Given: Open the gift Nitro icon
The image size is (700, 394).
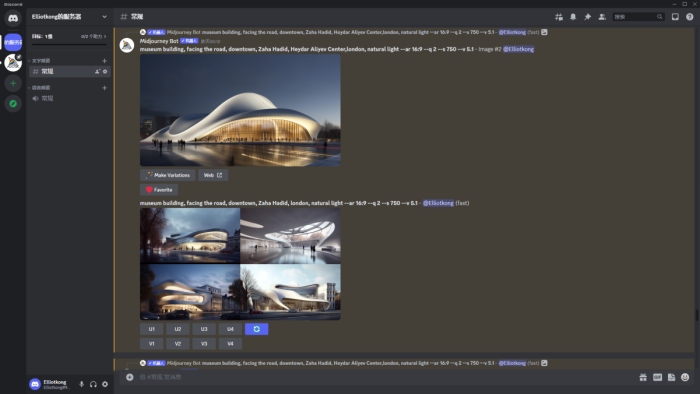Looking at the screenshot, I should (643, 377).
